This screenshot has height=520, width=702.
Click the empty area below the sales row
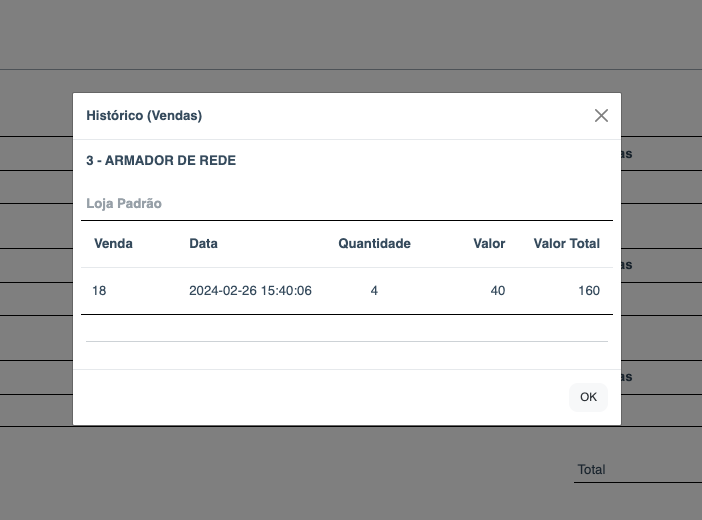tap(346, 328)
